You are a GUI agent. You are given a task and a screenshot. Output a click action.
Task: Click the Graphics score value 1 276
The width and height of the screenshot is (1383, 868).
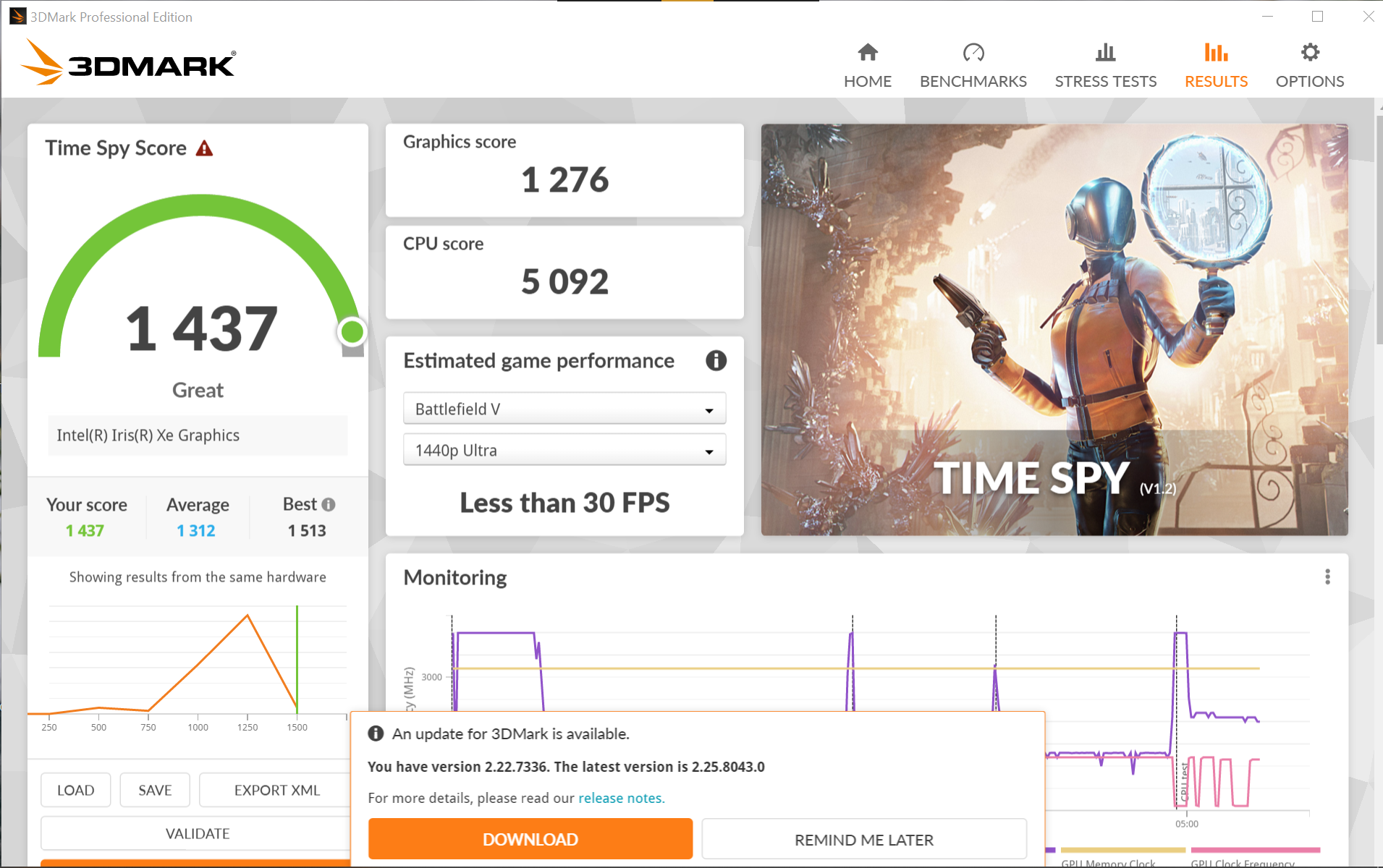click(565, 179)
